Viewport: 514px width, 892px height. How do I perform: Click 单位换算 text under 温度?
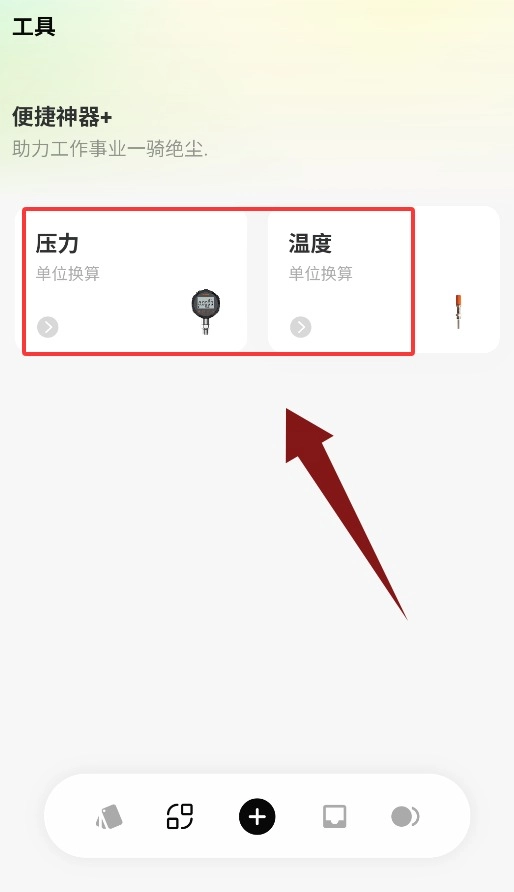pos(321,274)
